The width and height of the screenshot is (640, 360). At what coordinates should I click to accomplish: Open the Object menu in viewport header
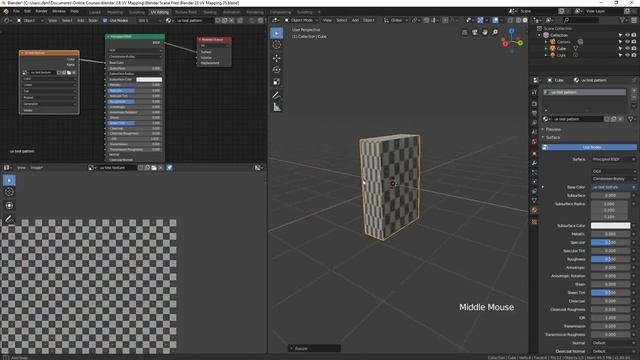(369, 20)
